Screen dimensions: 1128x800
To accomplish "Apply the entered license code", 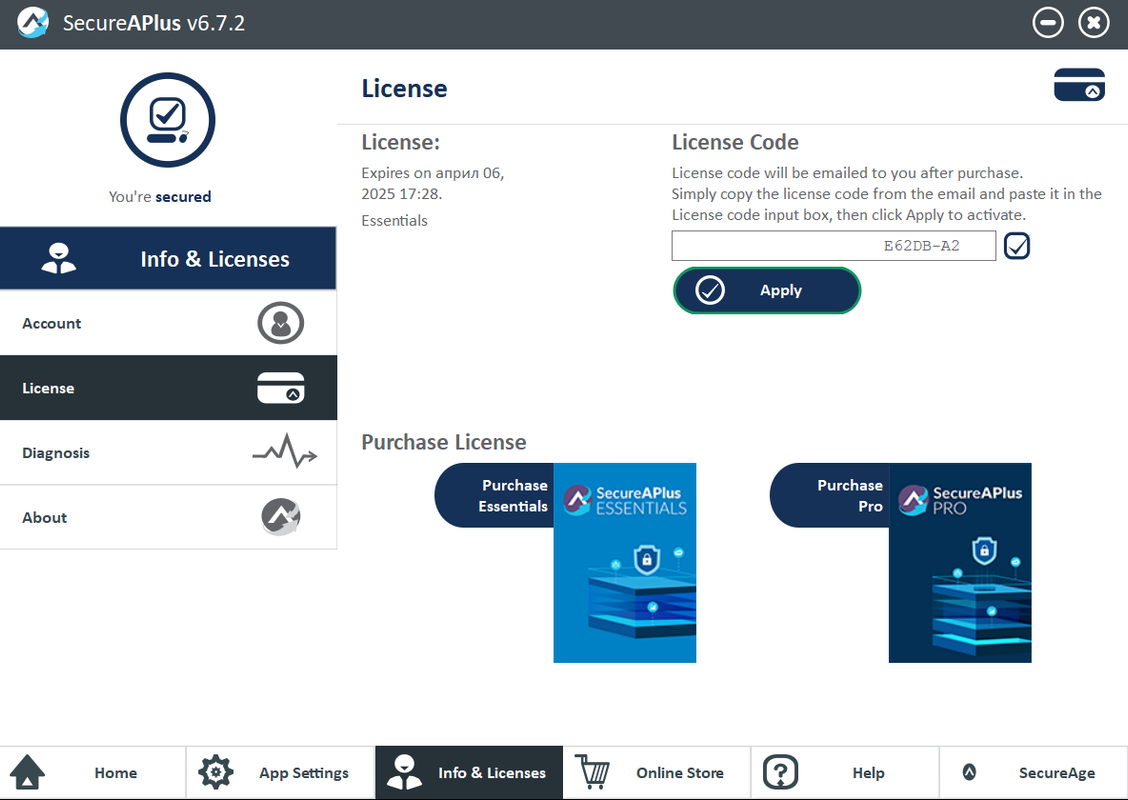I will pyautogui.click(x=767, y=290).
